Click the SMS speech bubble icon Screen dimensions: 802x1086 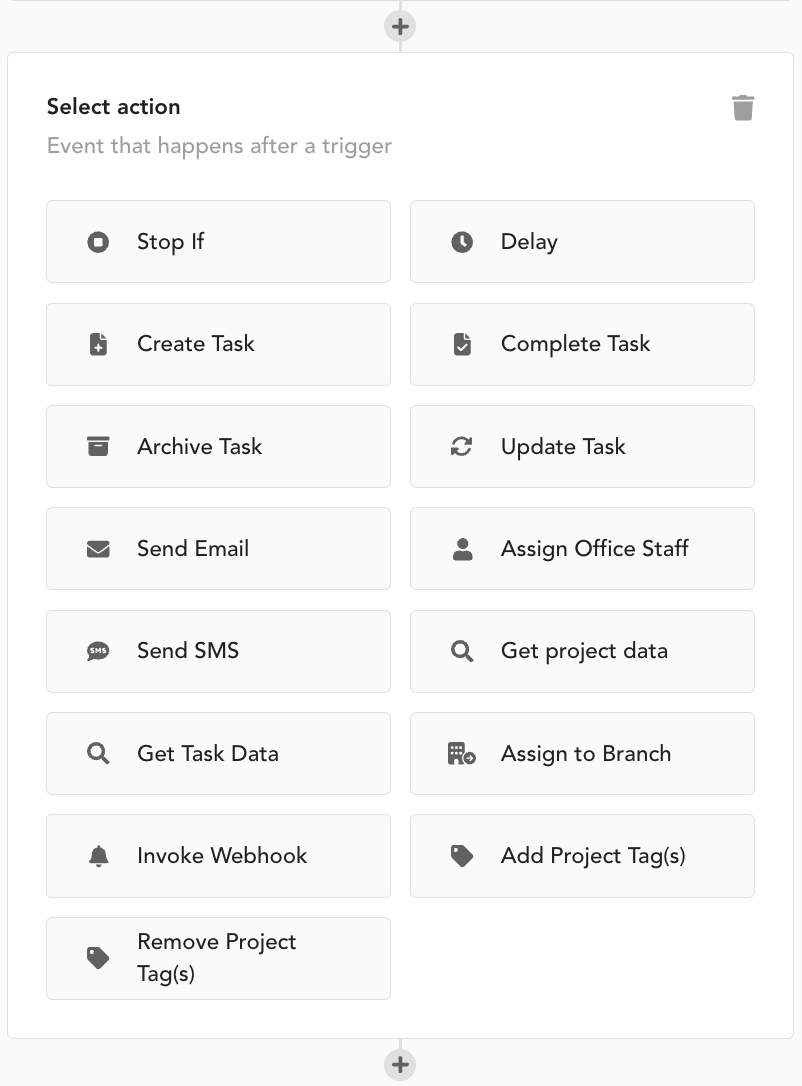coord(98,651)
